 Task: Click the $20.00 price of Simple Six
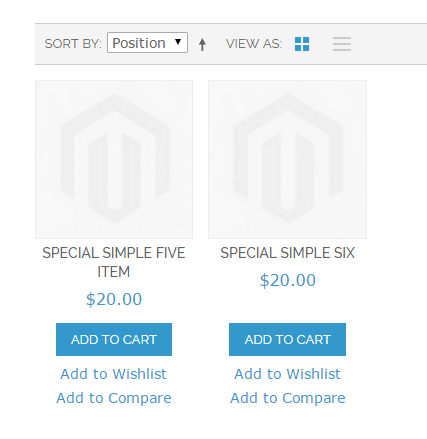coord(288,280)
